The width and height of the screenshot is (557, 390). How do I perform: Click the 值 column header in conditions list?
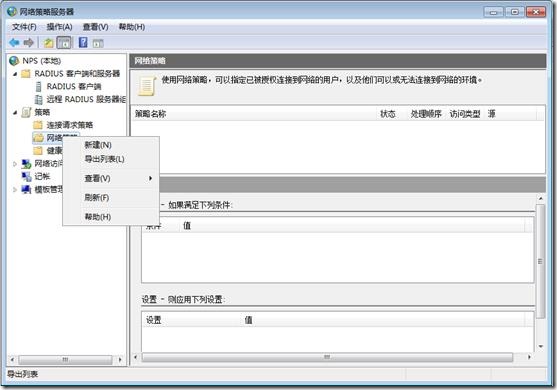click(x=351, y=226)
